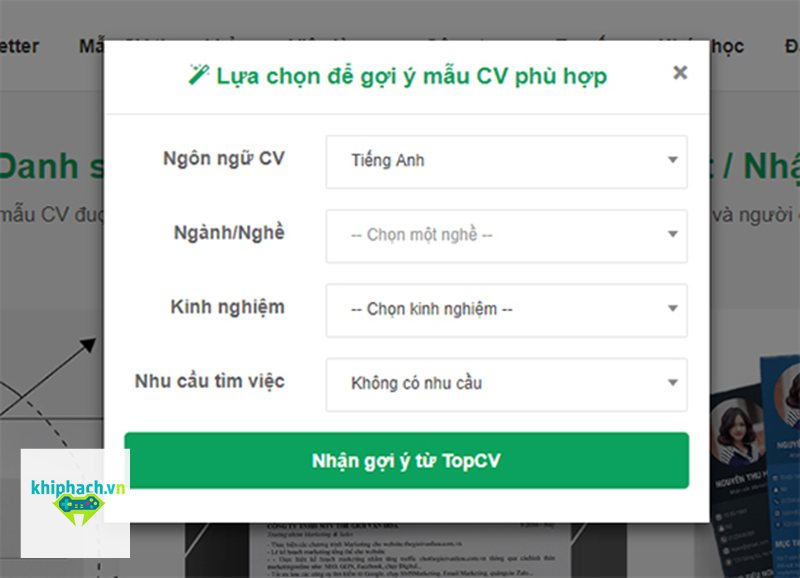This screenshot has width=800, height=578.
Task: Open the Nhu cầu tìm việc dropdown
Action: [507, 385]
